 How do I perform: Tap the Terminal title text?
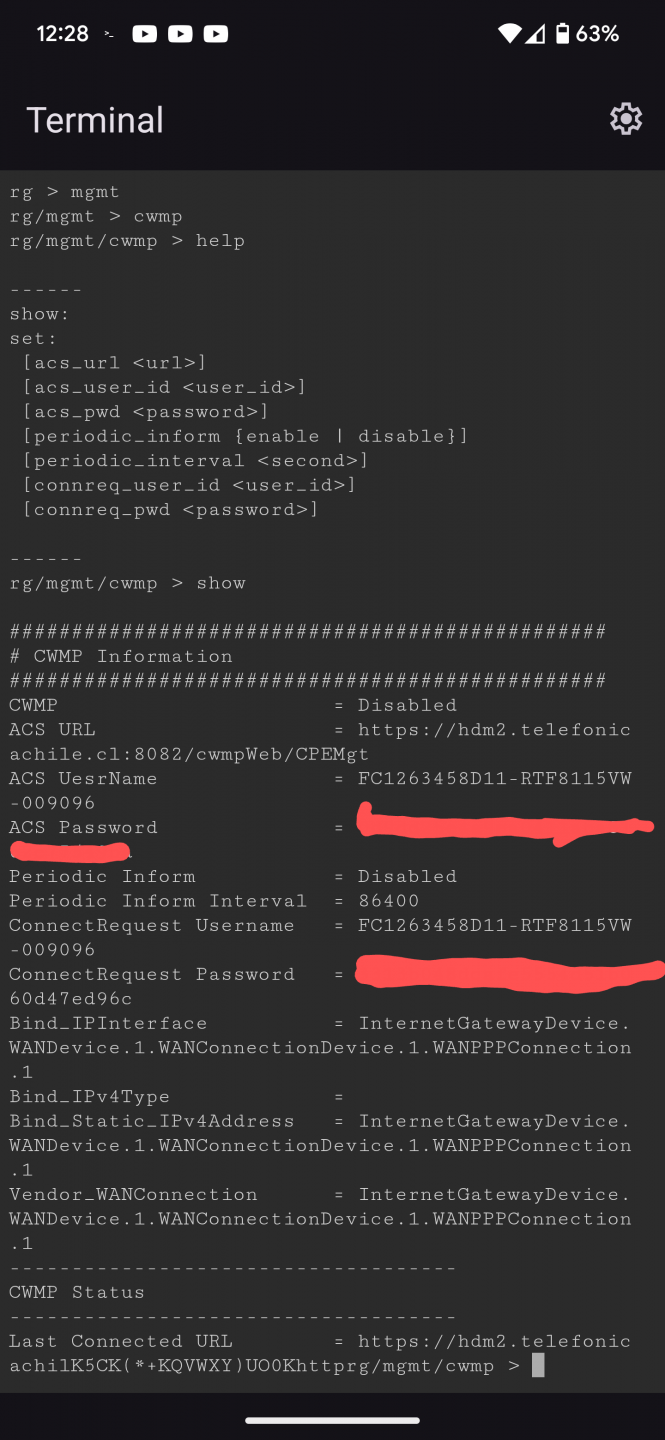pyautogui.click(x=95, y=120)
